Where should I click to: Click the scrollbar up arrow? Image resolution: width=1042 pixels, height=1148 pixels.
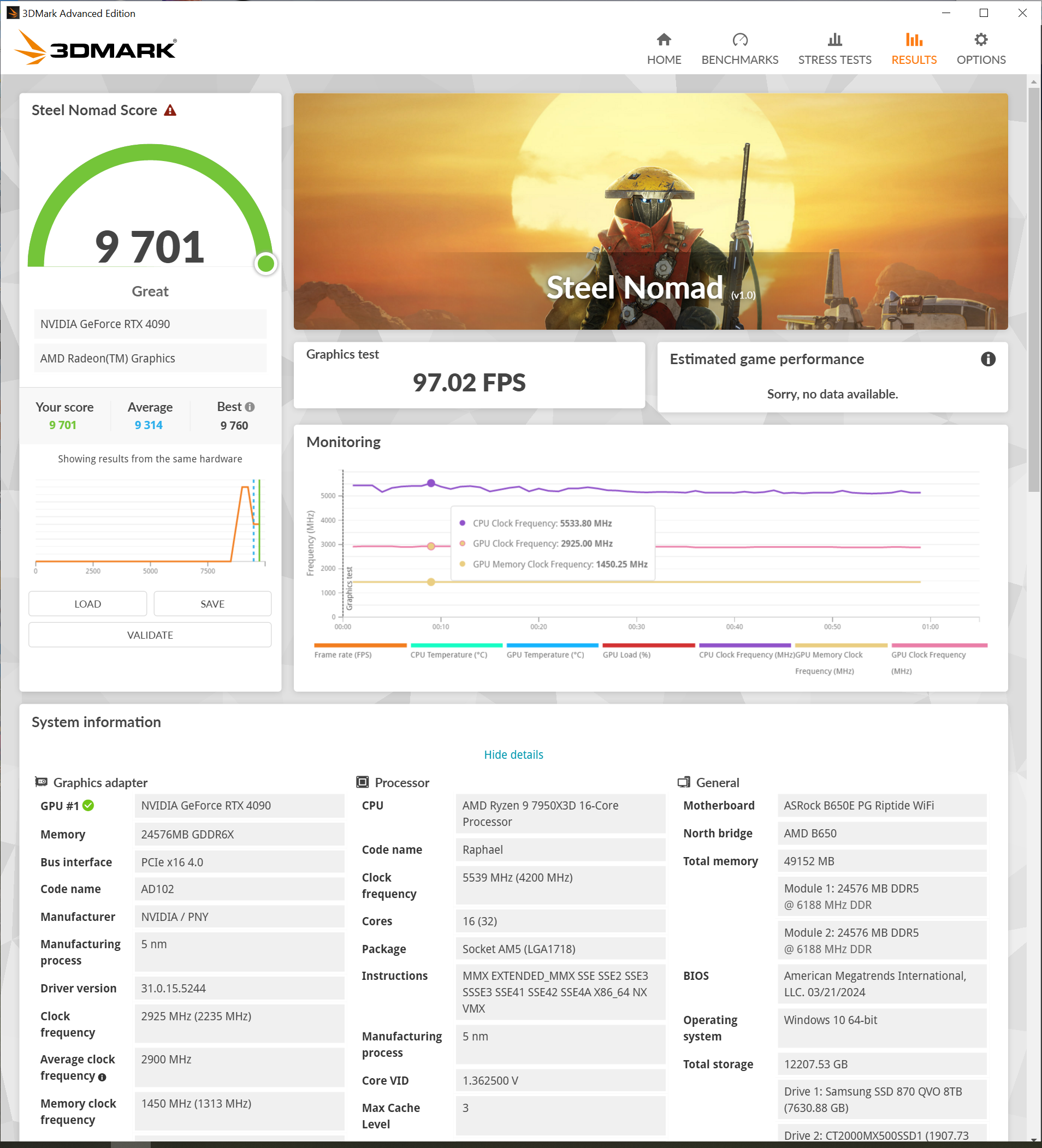(1033, 81)
